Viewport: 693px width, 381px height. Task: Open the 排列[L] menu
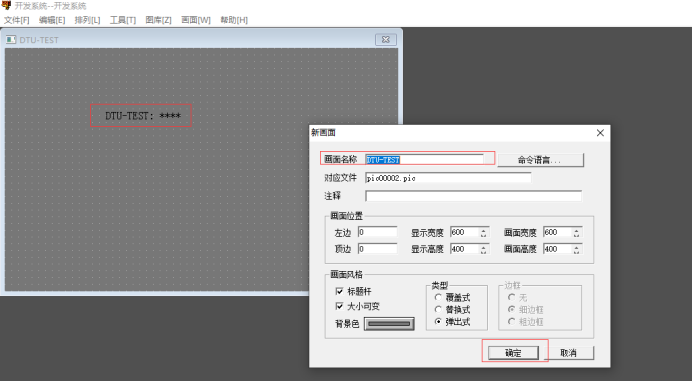tap(87, 20)
